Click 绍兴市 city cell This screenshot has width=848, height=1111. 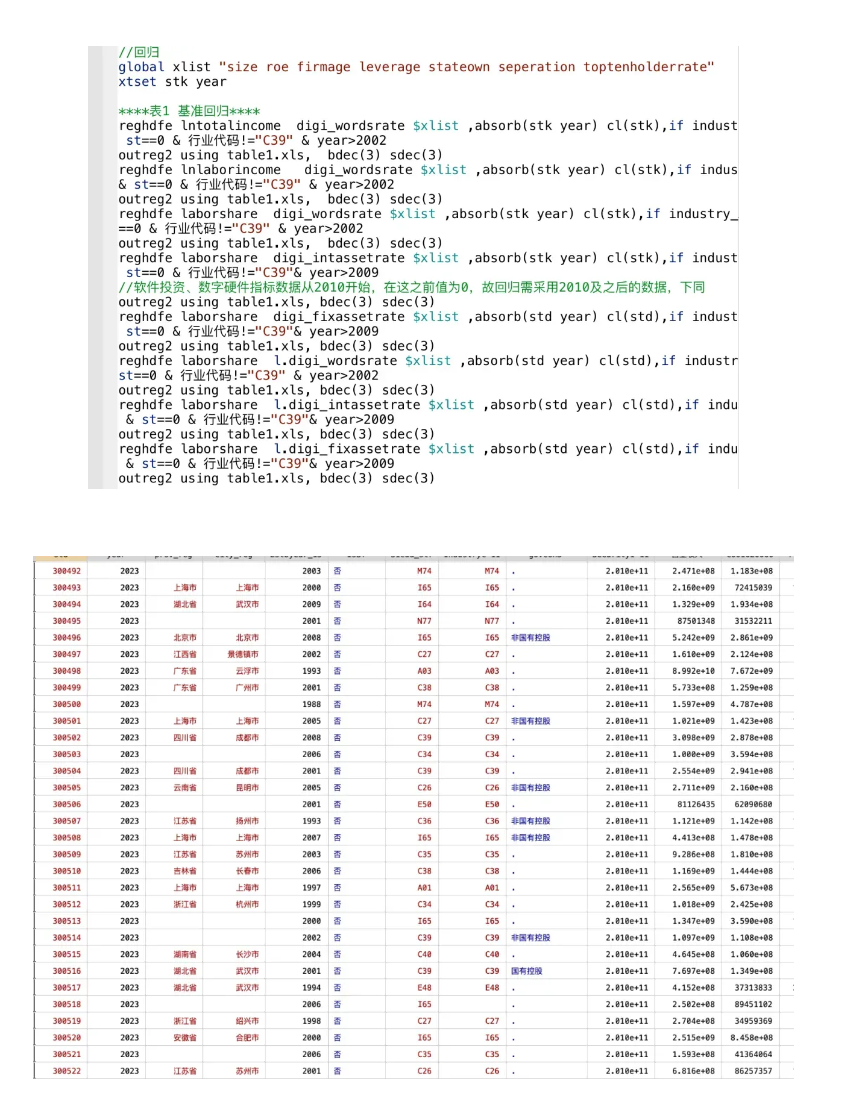pyautogui.click(x=247, y=1021)
